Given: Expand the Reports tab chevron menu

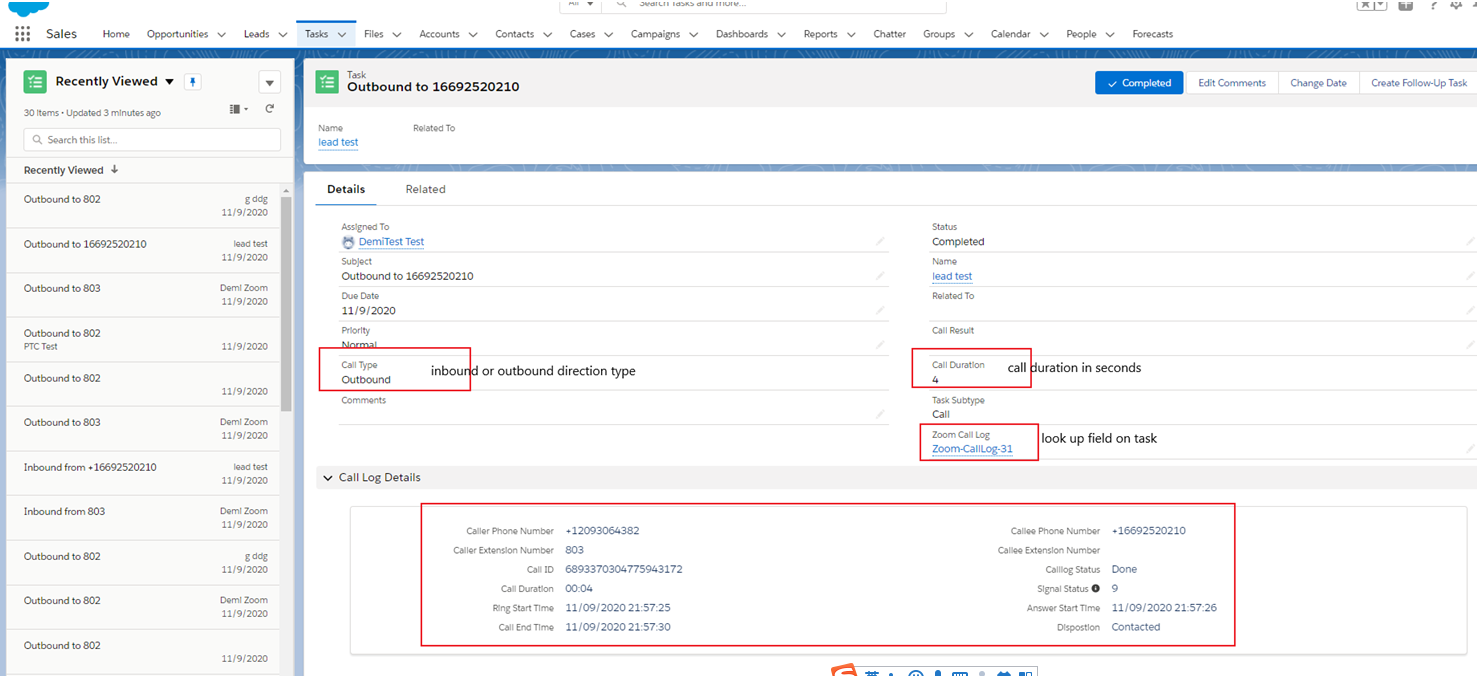Looking at the screenshot, I should pos(851,34).
